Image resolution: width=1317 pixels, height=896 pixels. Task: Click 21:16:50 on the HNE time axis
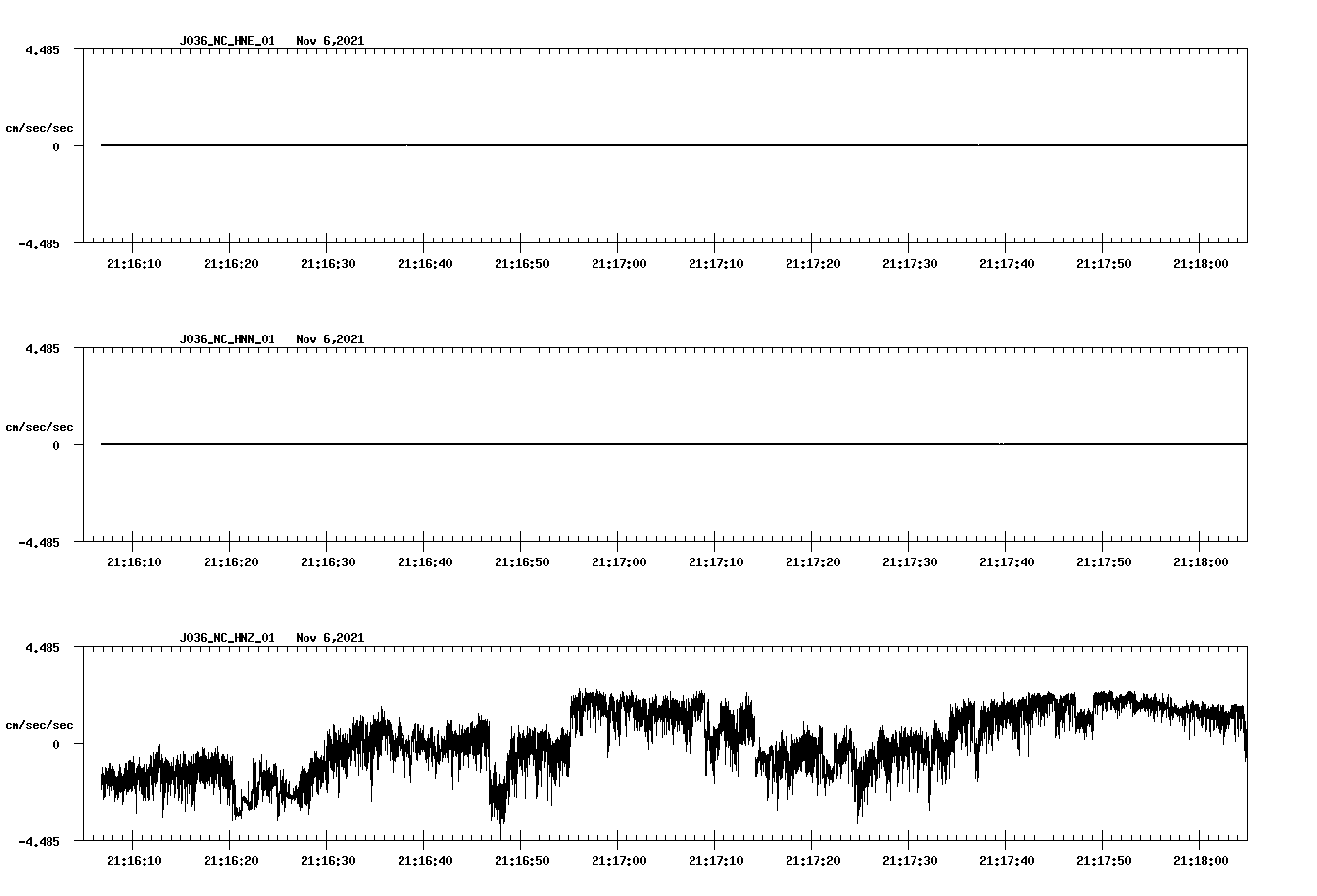point(522,264)
